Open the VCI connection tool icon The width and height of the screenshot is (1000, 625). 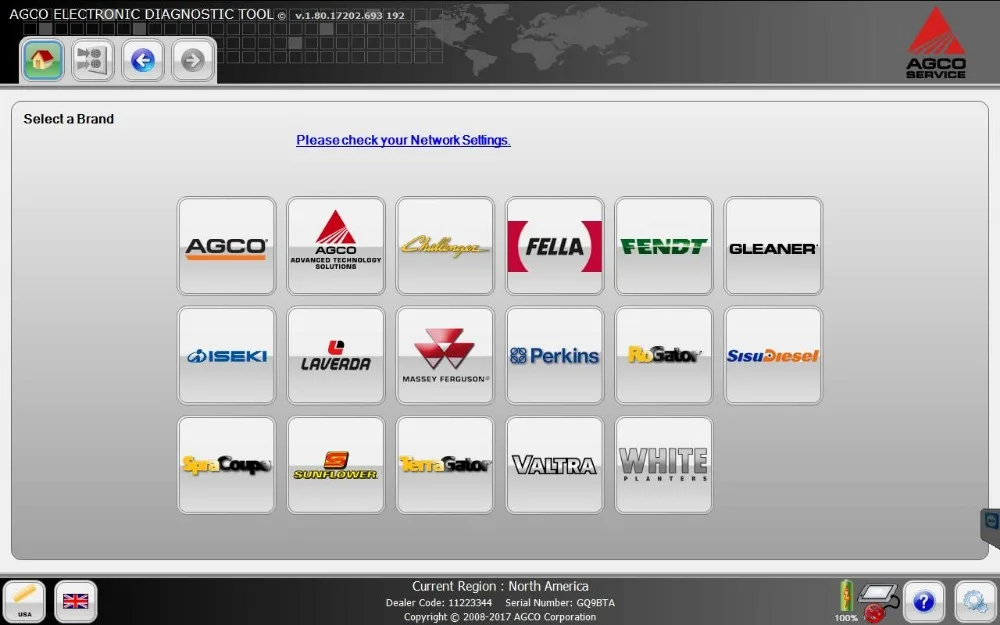tap(92, 60)
